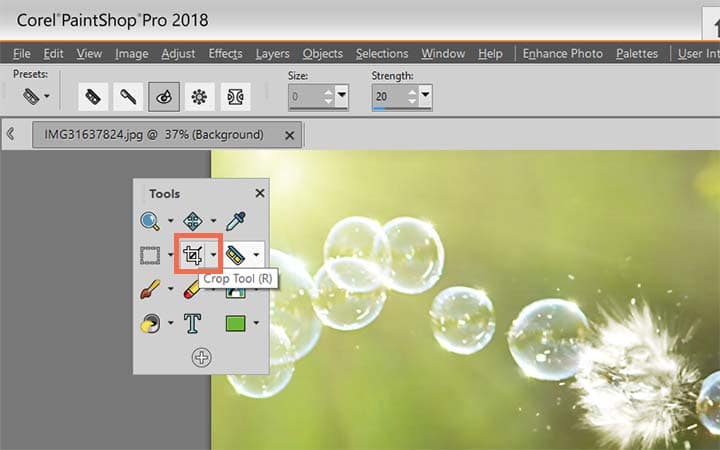This screenshot has width=720, height=450.
Task: Click the Strength spinner stepper arrows
Action: point(412,96)
